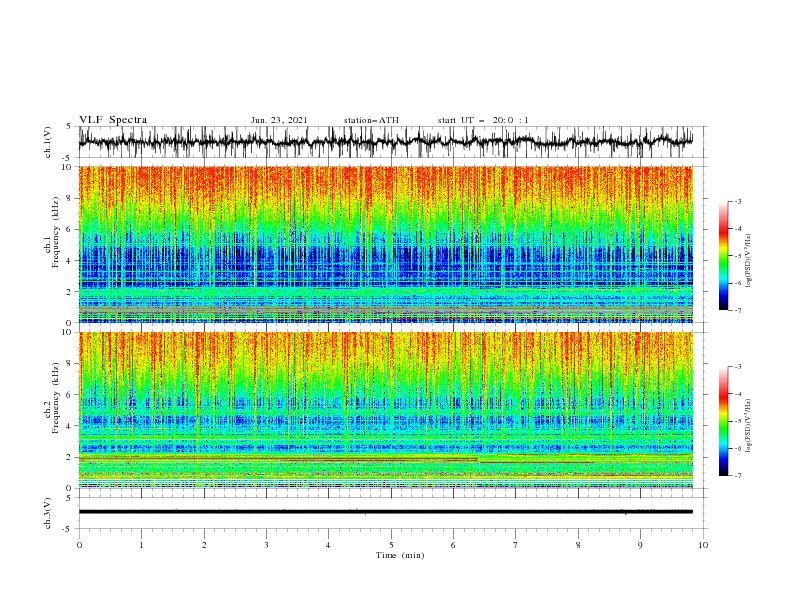792x612 pixels.
Task: Click the "Time (min)" axis label
Action: (400, 555)
